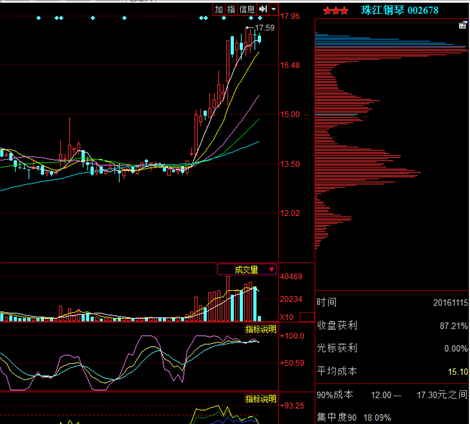Click the 指 indicator toolbar button
The height and width of the screenshot is (424, 470).
pos(231,9)
